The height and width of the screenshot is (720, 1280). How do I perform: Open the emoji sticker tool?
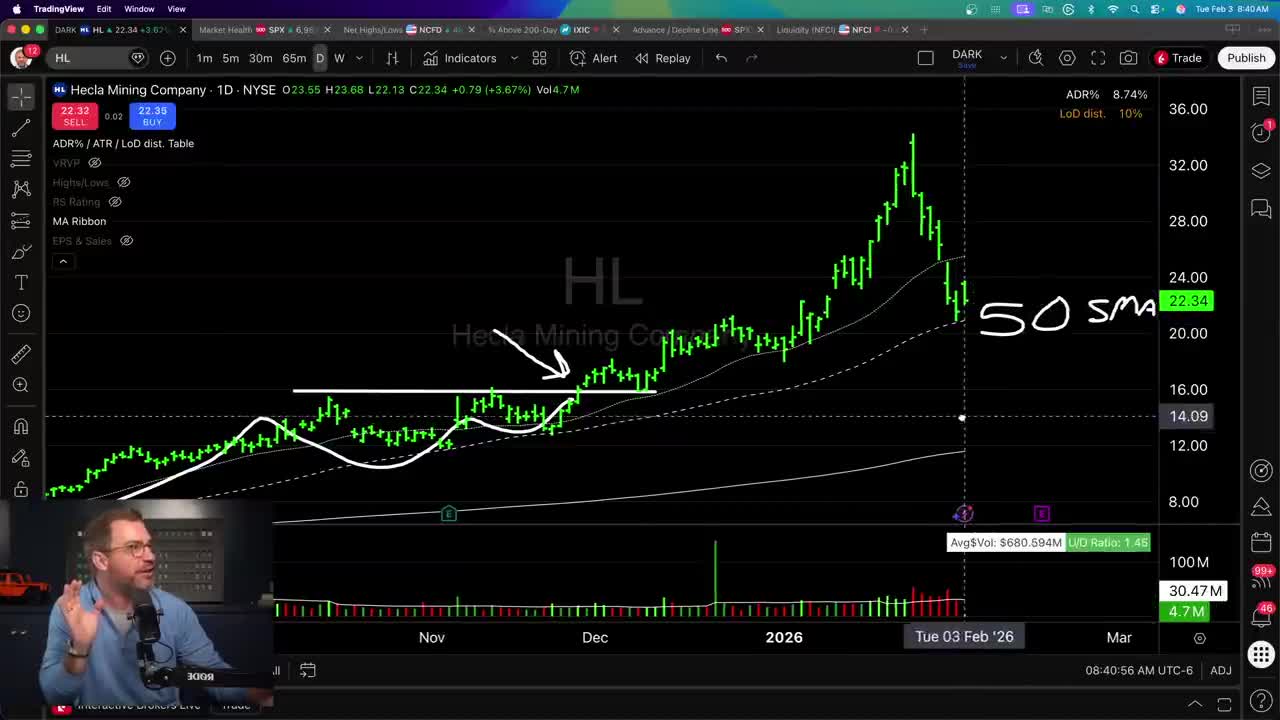[x=21, y=313]
